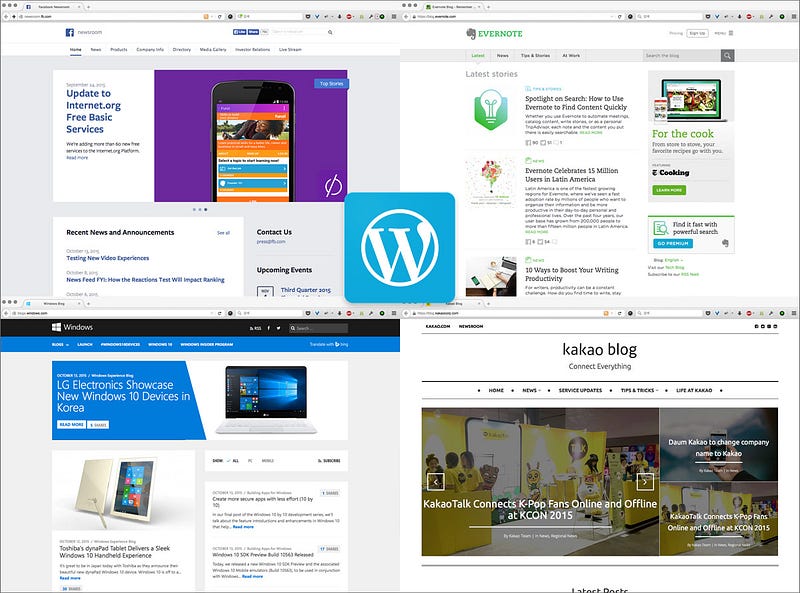Open Toshiba dynaPad tablet article thumbnail
Screen dimensions: 800x593
coord(123,491)
